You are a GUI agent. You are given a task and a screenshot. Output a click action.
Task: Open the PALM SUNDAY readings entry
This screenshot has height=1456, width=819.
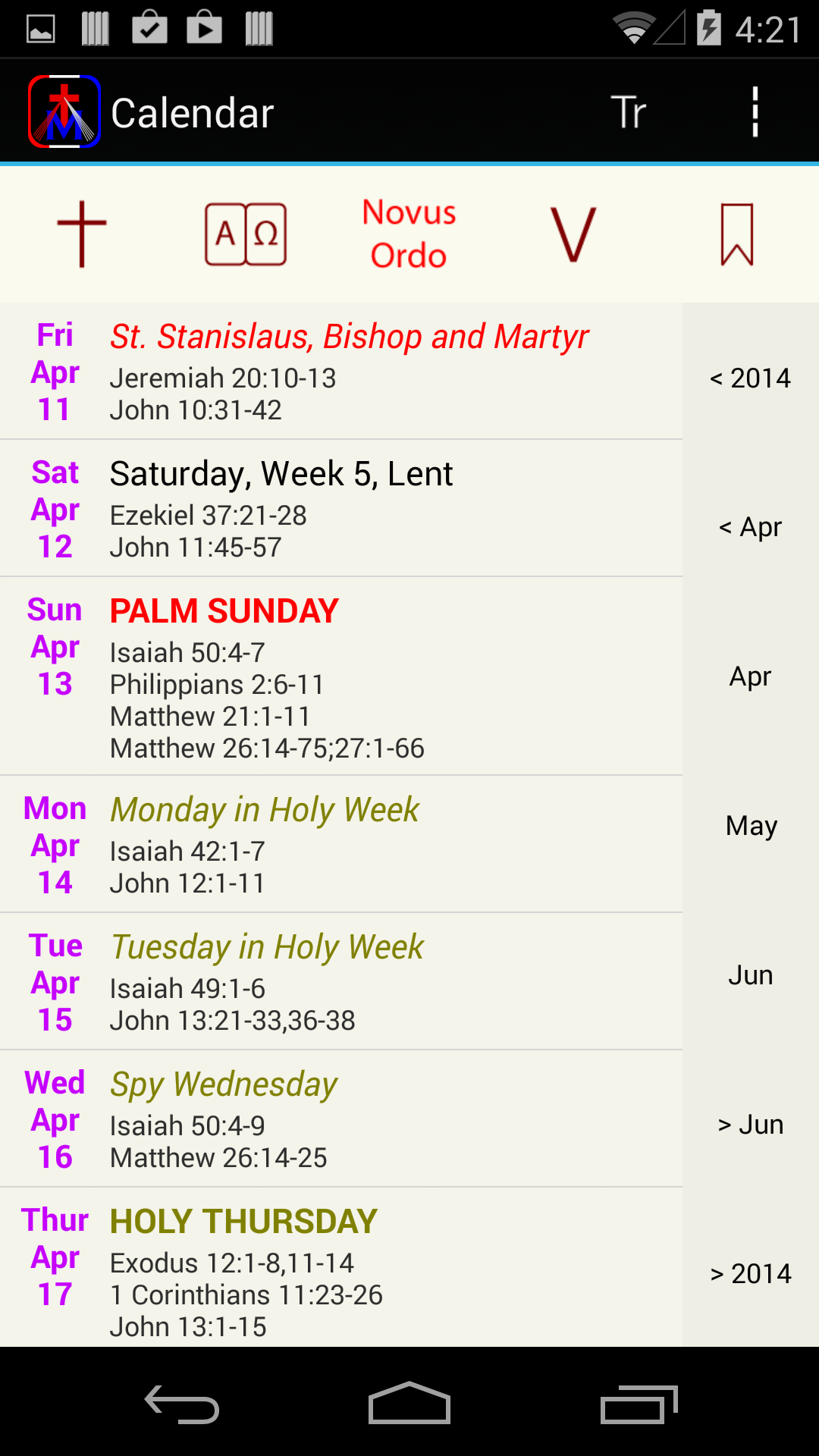(x=341, y=676)
